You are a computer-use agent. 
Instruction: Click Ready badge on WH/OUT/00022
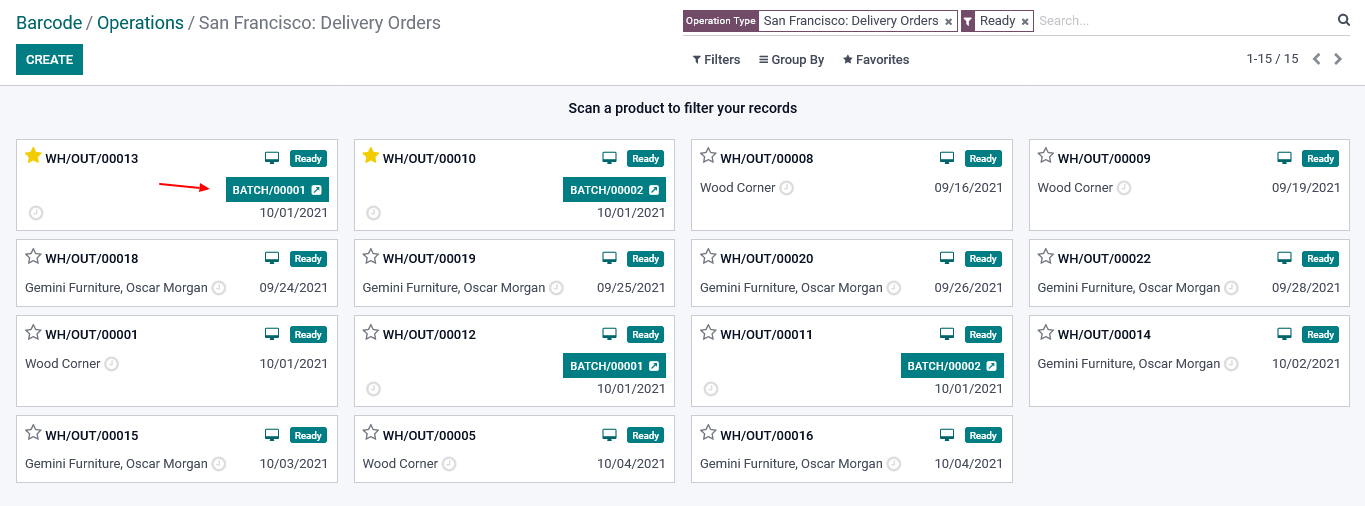click(1320, 259)
